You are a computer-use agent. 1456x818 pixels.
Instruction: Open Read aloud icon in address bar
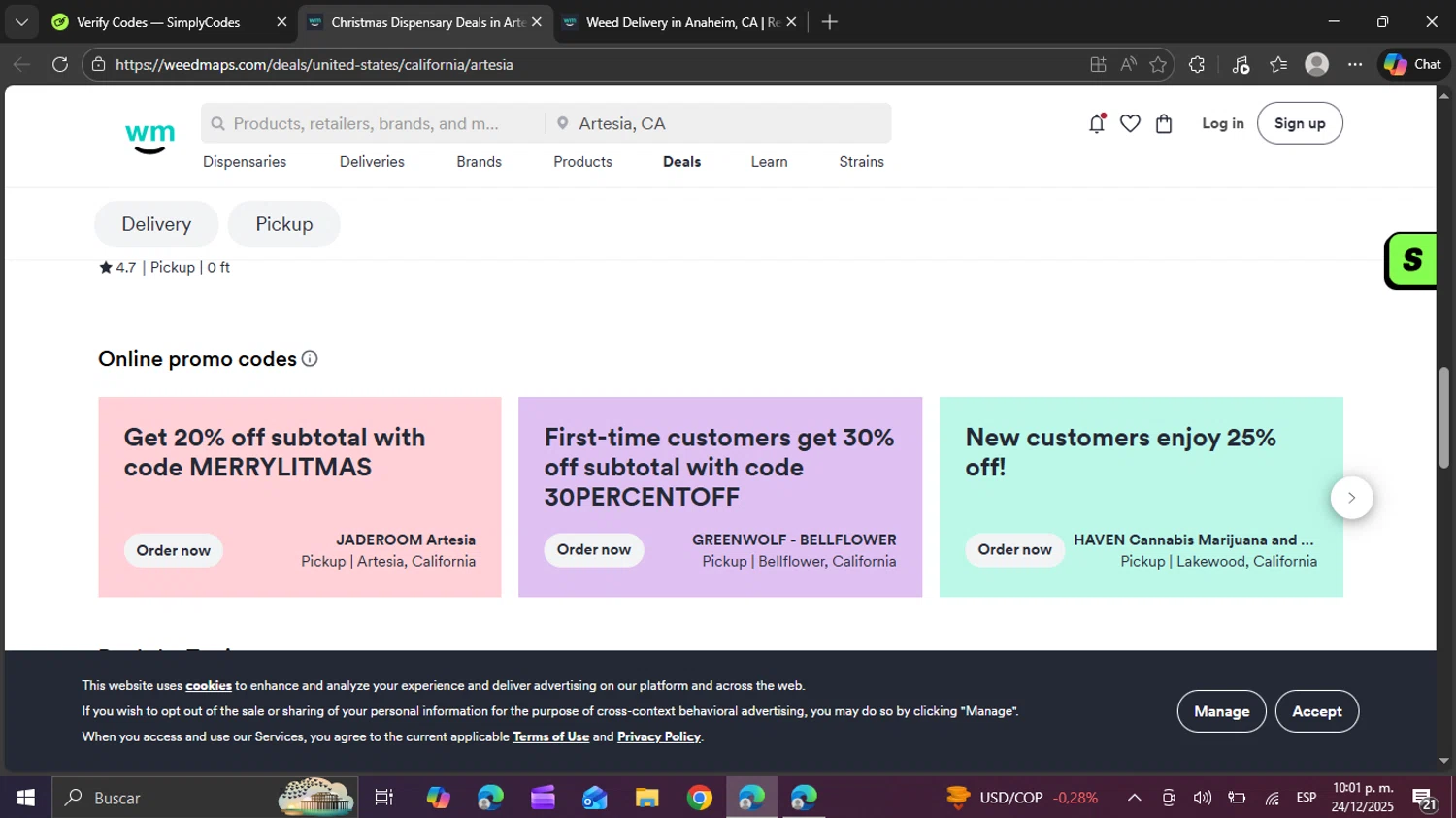coord(1128,64)
